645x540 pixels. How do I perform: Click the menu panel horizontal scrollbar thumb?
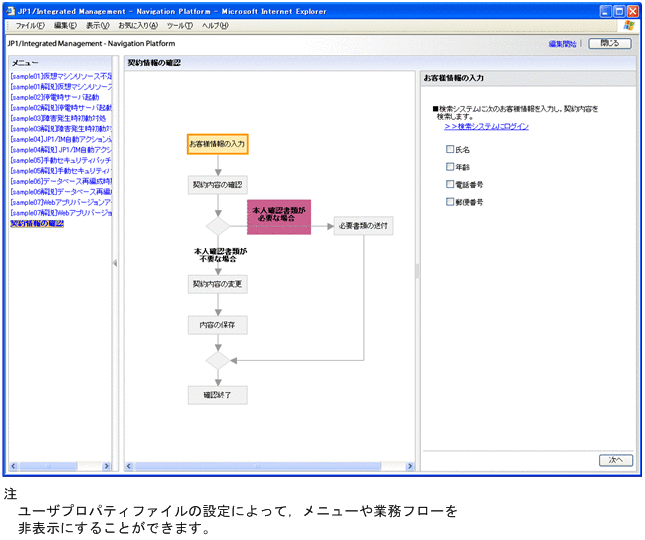click(48, 466)
